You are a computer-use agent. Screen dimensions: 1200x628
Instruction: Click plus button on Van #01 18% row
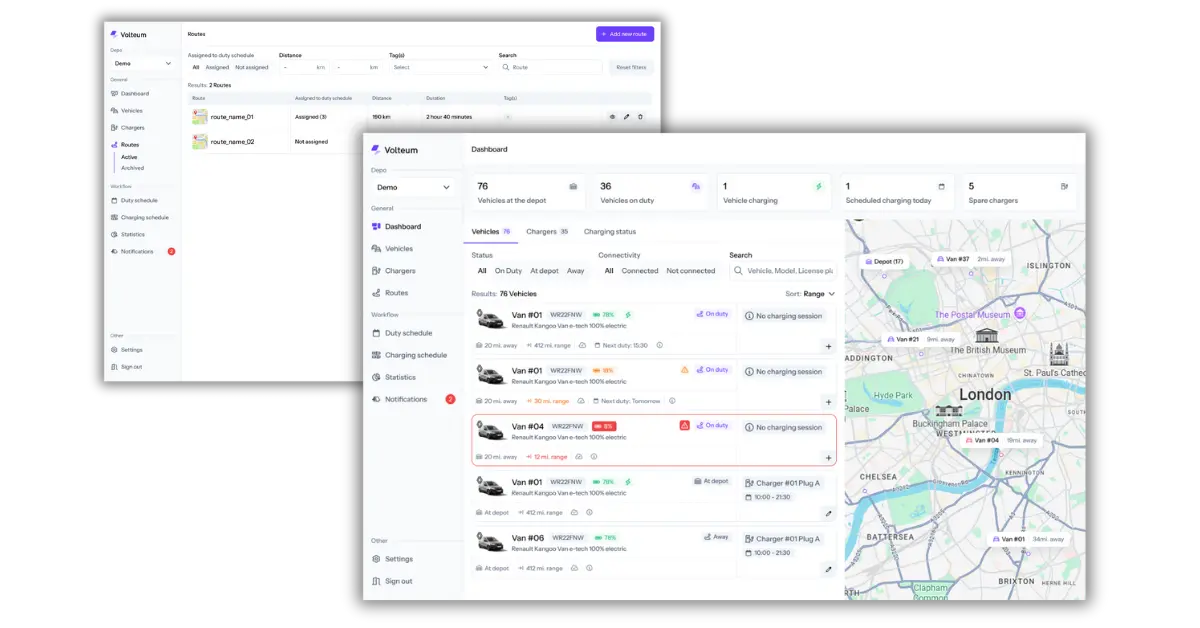828,402
